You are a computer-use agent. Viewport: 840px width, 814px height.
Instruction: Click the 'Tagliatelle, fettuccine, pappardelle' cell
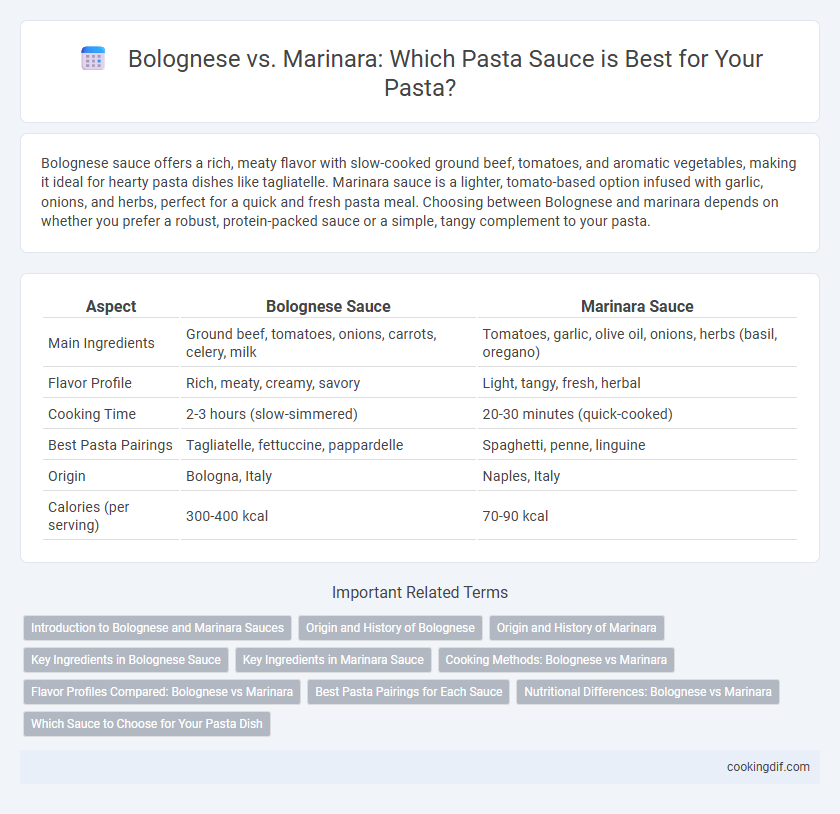tap(328, 445)
